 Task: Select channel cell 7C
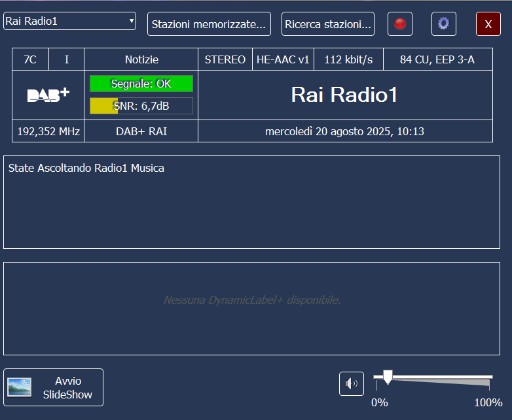click(x=30, y=59)
